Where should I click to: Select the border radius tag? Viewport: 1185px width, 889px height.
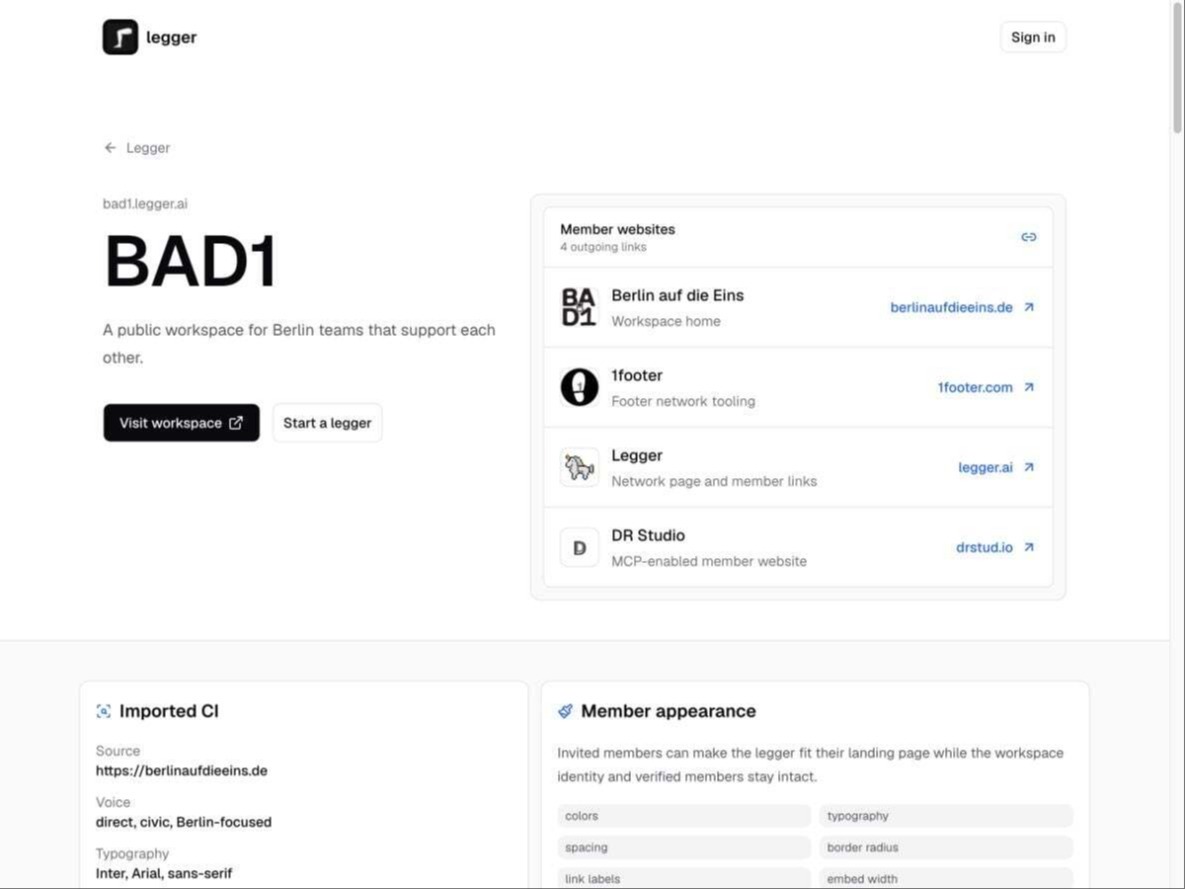[945, 847]
